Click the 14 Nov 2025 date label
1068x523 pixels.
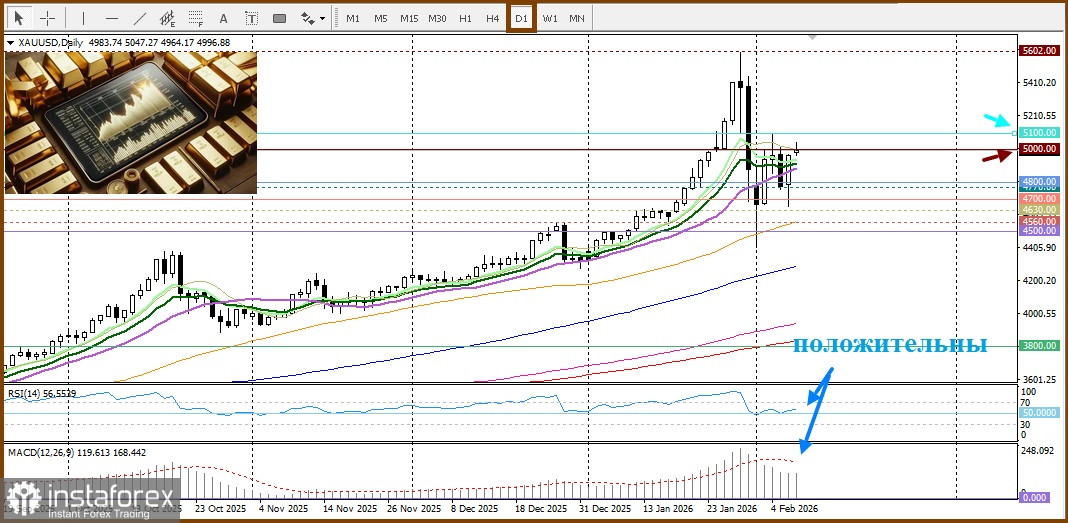point(348,508)
